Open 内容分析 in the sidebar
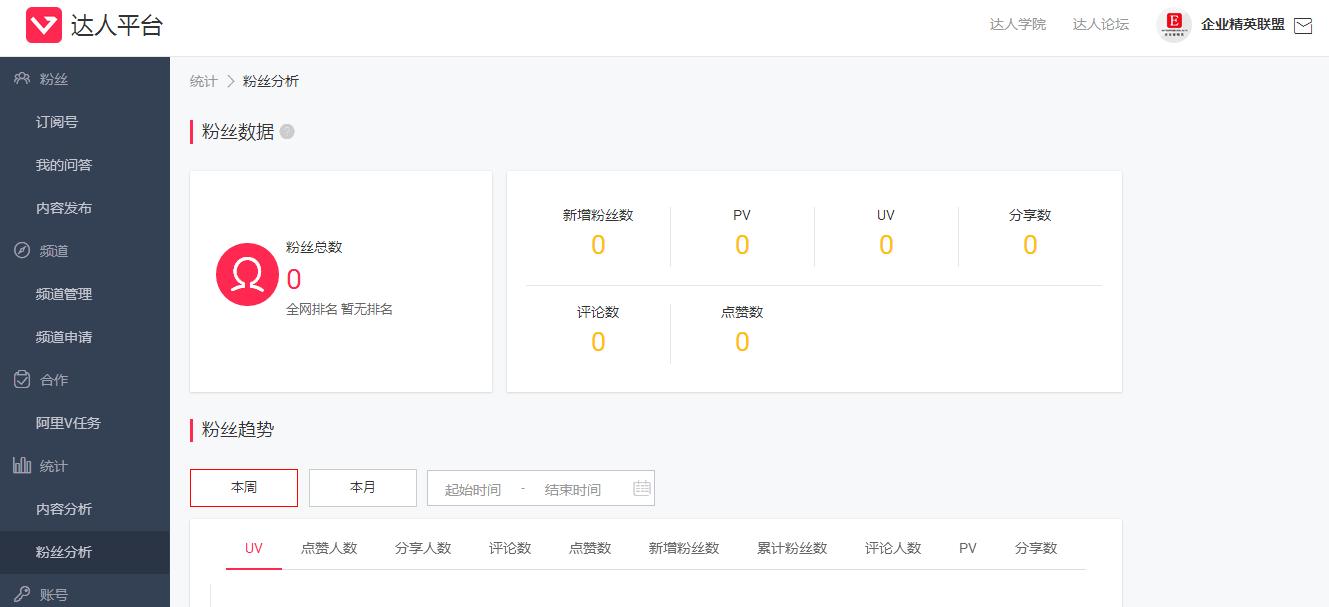This screenshot has width=1329, height=607. pyautogui.click(x=62, y=508)
